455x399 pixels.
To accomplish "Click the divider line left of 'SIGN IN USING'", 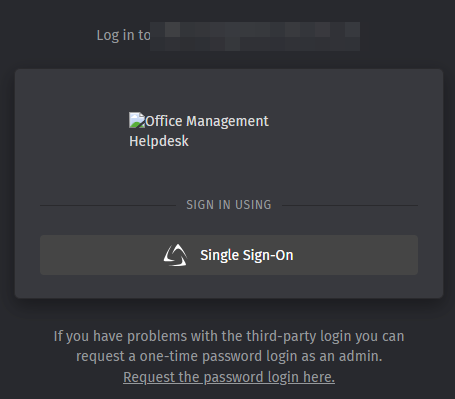I will [x=108, y=206].
